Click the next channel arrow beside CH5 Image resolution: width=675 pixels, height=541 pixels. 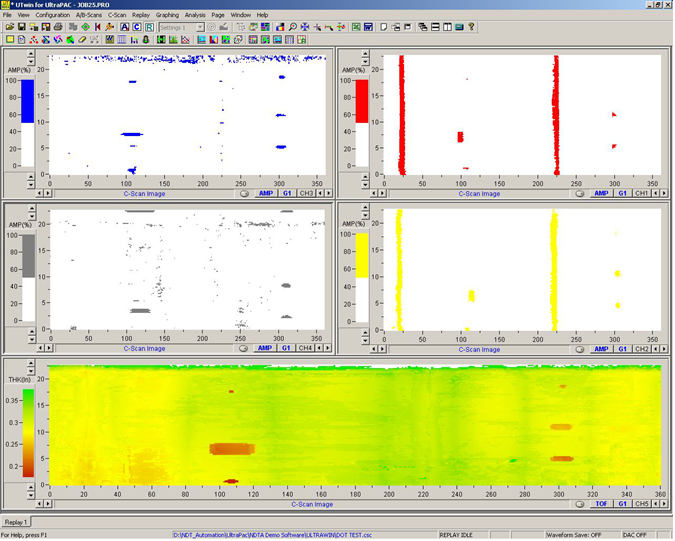coord(664,504)
